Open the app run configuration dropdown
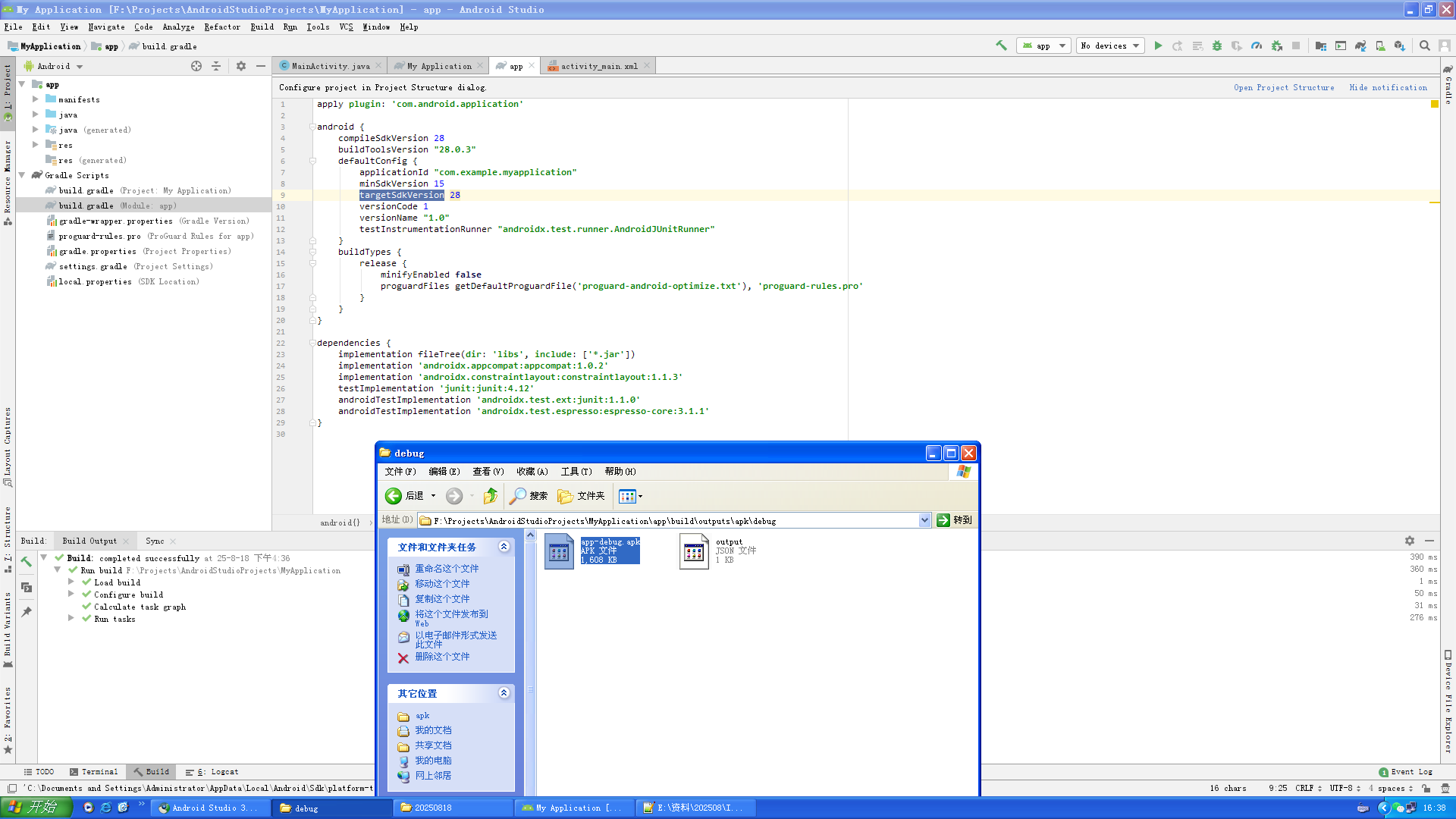Image resolution: width=1456 pixels, height=819 pixels. [x=1044, y=45]
